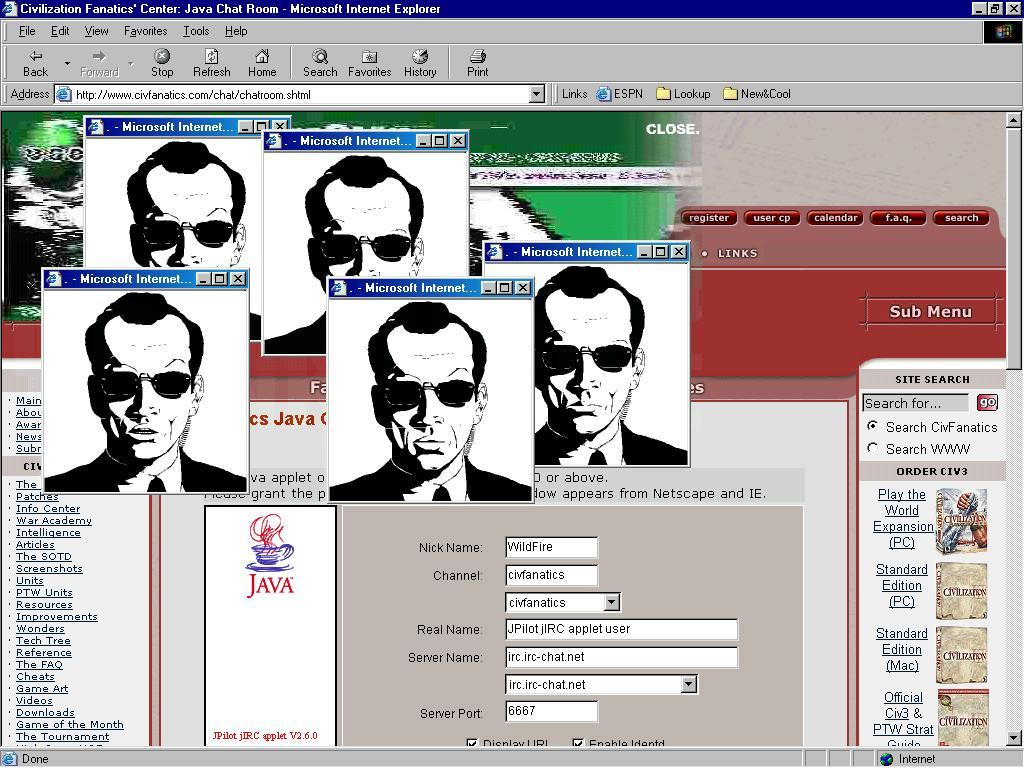This screenshot has width=1024, height=768.
Task: Click the Search for... site search box
Action: [x=916, y=403]
